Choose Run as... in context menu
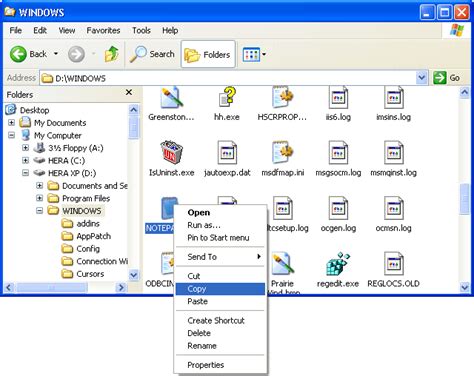The image size is (474, 376). tap(220, 225)
